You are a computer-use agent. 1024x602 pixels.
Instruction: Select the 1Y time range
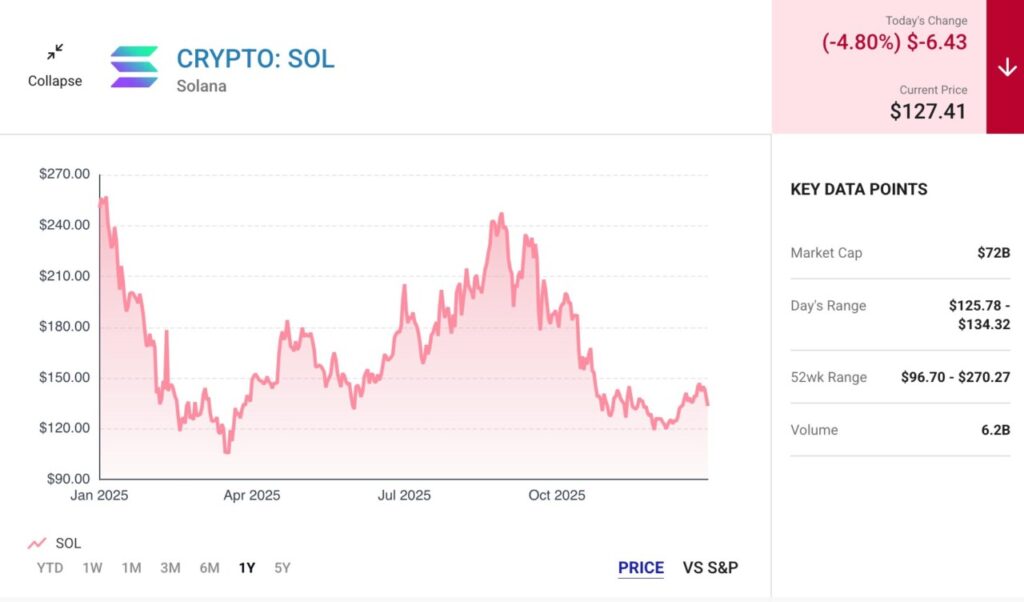247,568
